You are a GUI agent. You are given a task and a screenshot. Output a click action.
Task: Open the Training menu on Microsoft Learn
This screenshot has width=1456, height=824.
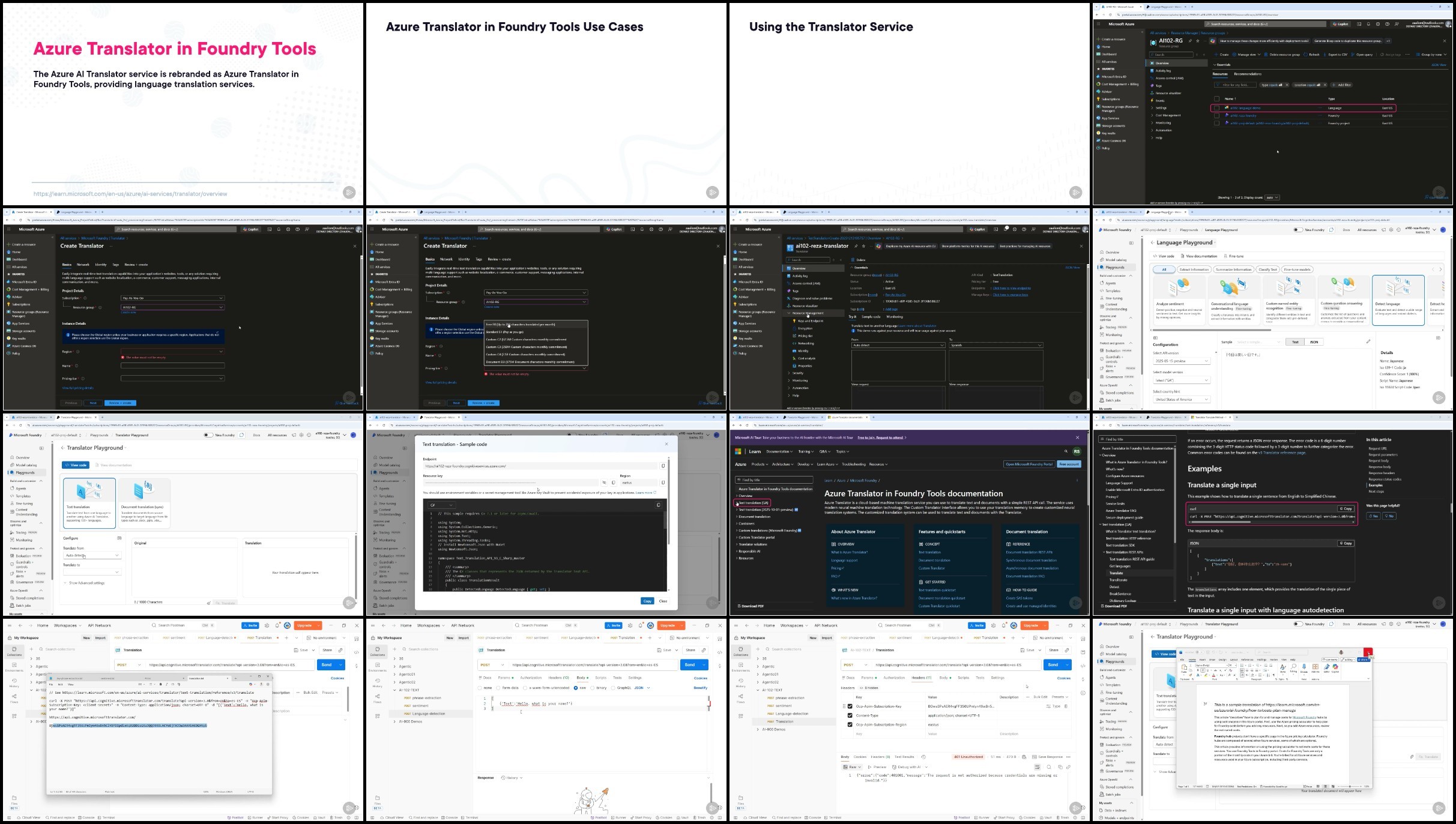(x=805, y=451)
